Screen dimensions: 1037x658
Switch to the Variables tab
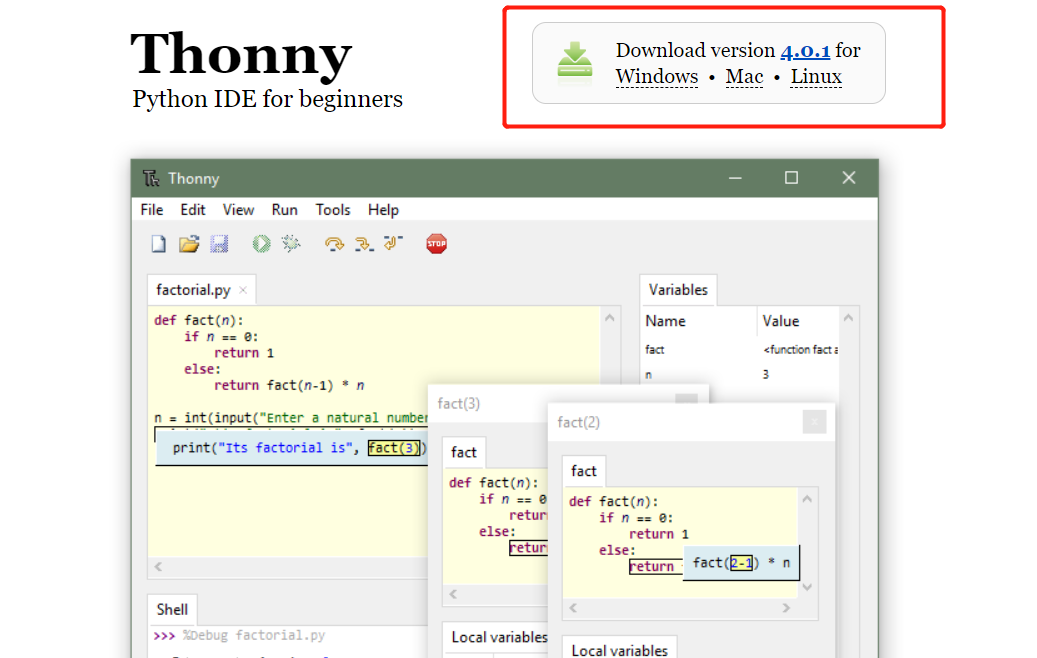[x=678, y=290]
